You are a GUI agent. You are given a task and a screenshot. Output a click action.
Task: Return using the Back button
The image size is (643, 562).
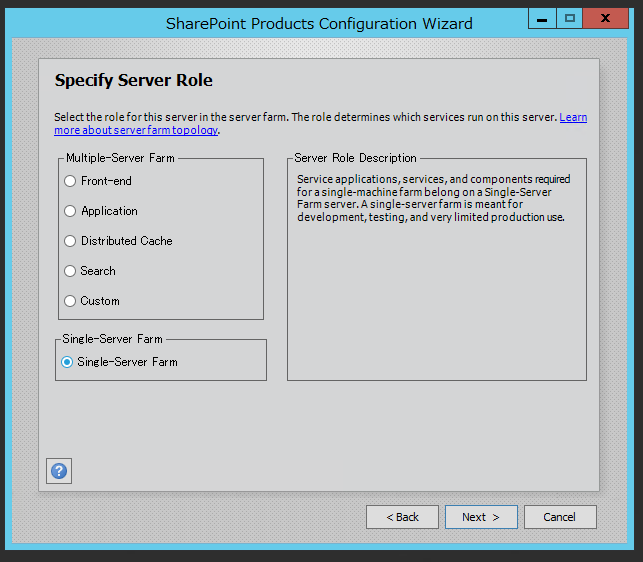[402, 517]
